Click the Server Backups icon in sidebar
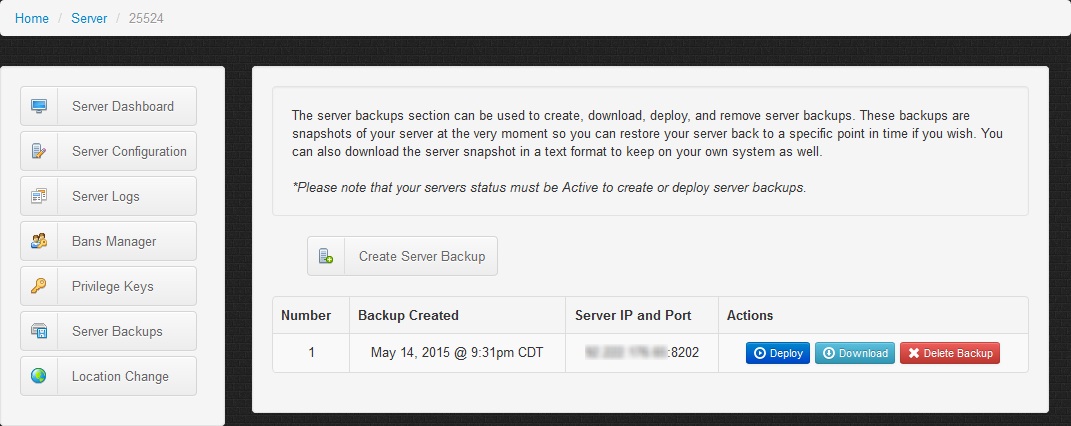1071x426 pixels. pyautogui.click(x=39, y=331)
